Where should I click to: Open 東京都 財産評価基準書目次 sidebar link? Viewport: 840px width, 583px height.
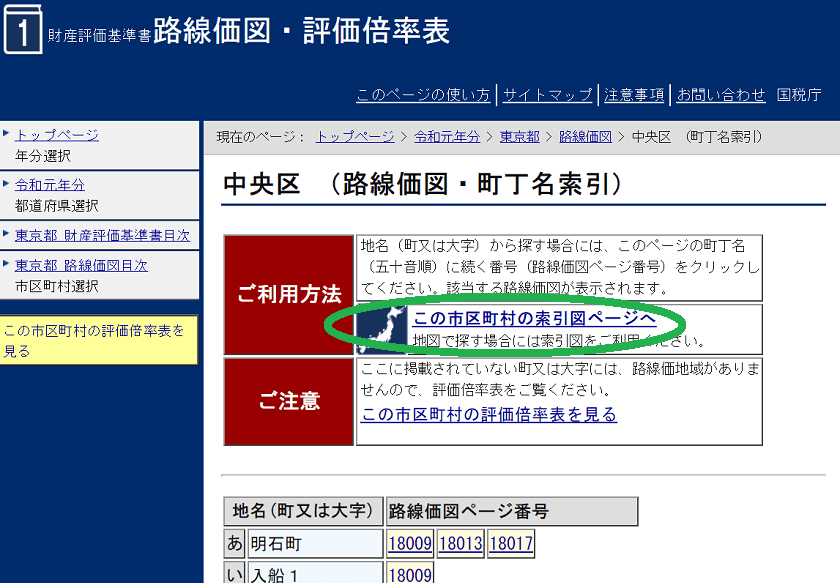pos(102,236)
